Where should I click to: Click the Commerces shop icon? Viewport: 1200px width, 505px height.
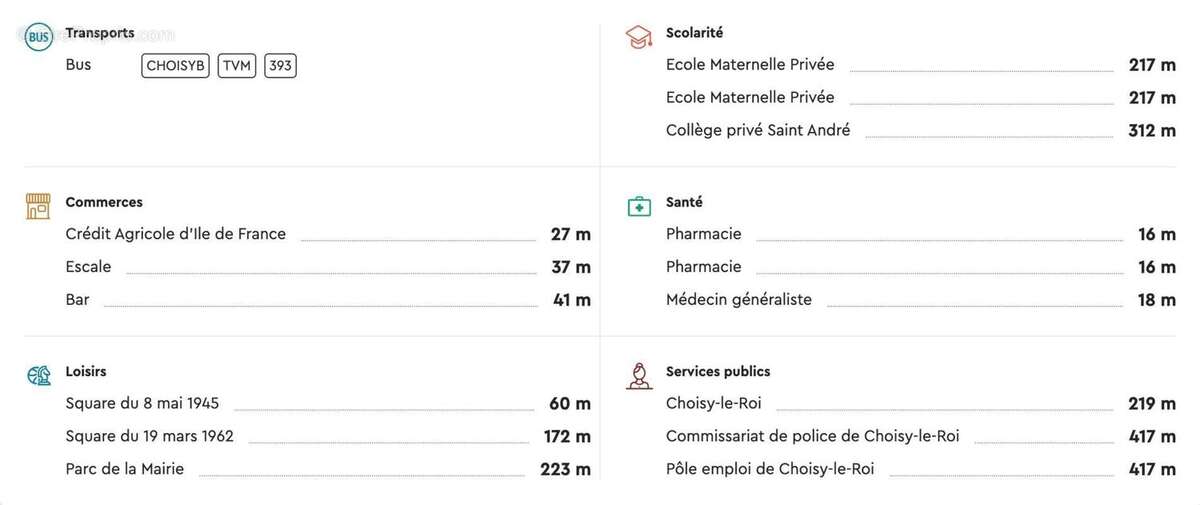tap(38, 207)
